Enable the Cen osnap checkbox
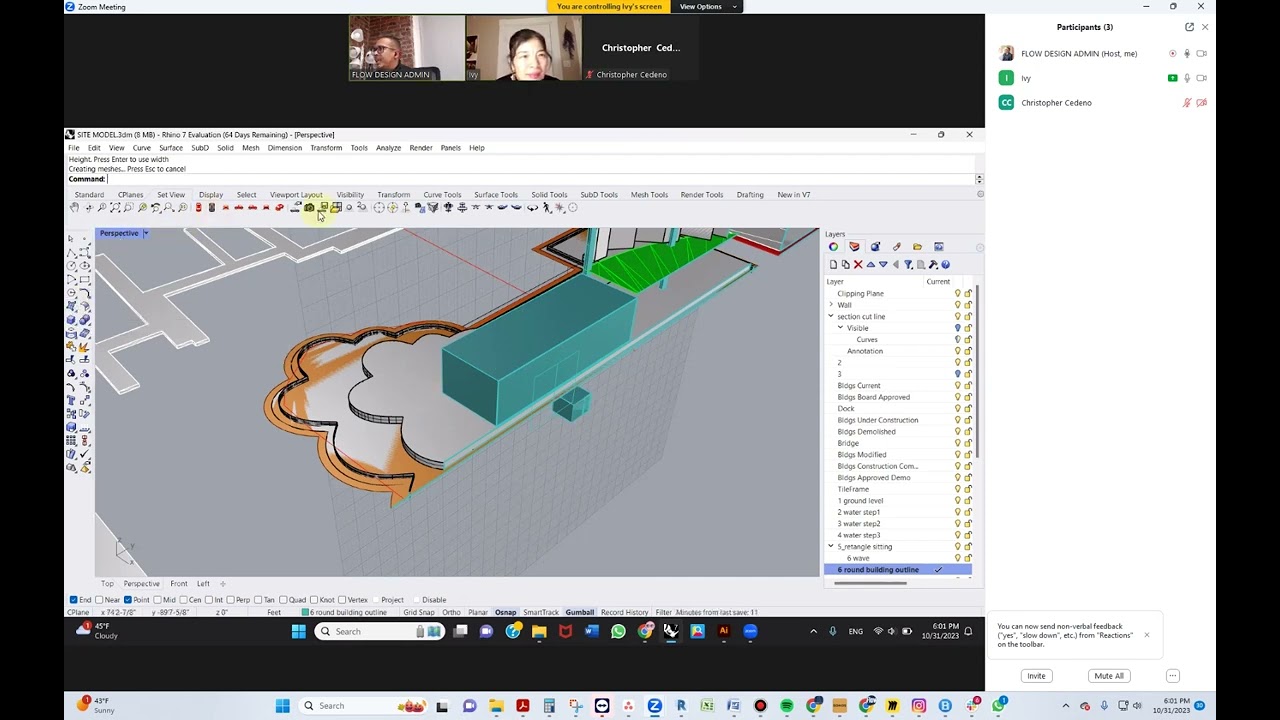The height and width of the screenshot is (720, 1280). (x=184, y=600)
